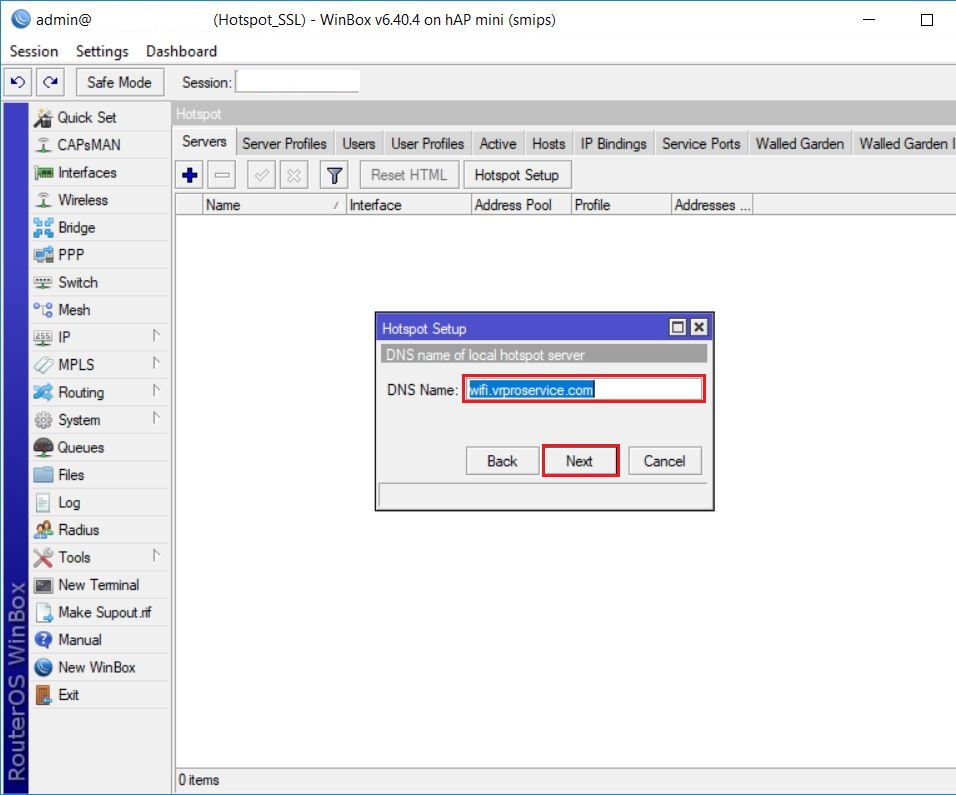Maximize the Hotspot Setup dialog
The height and width of the screenshot is (795, 956).
677,327
